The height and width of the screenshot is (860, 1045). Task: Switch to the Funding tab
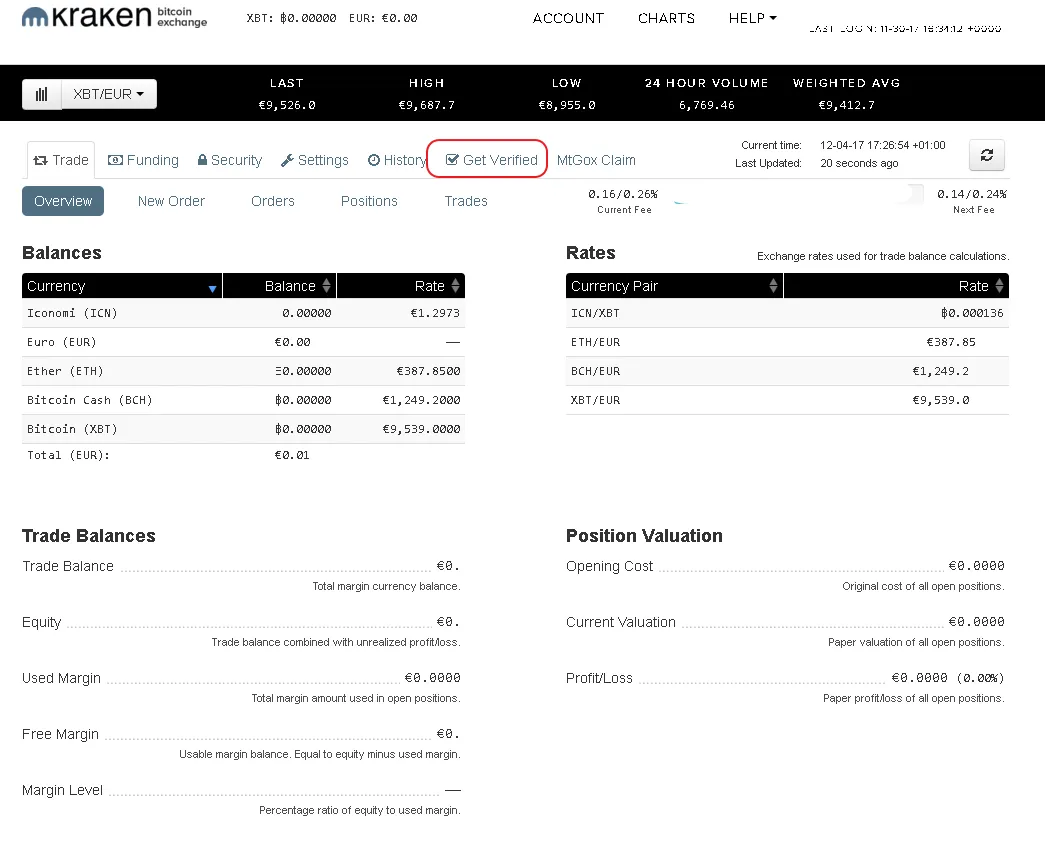point(143,160)
